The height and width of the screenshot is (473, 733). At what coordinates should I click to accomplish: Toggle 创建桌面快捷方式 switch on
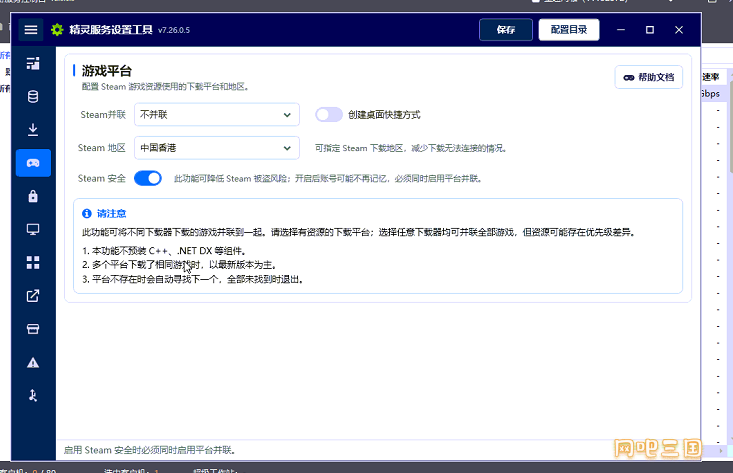click(329, 115)
